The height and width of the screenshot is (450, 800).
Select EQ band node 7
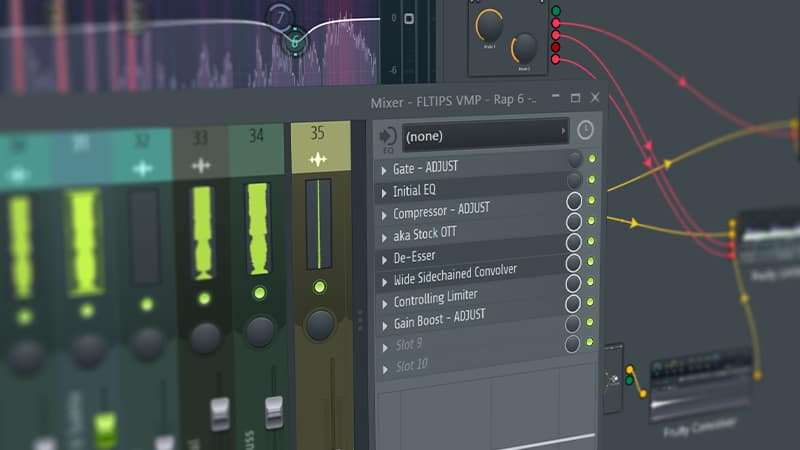(280, 18)
